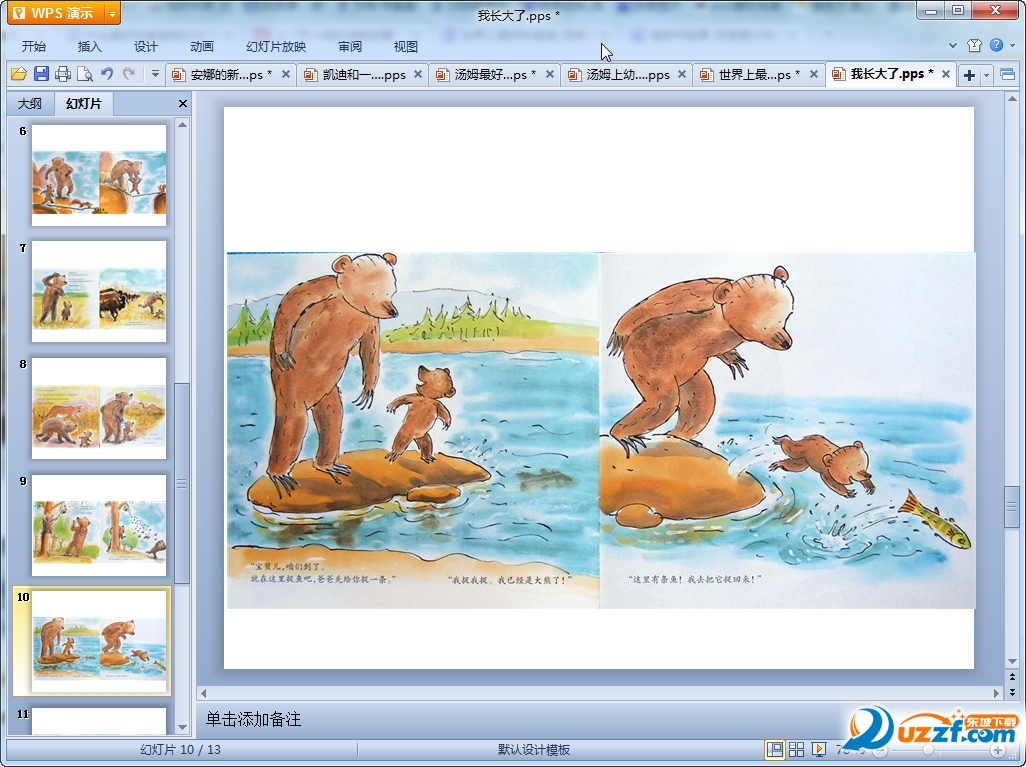The height and width of the screenshot is (767, 1026).
Task: Switch to the 幻灯片 thumbnails pane tab
Action: 84,103
